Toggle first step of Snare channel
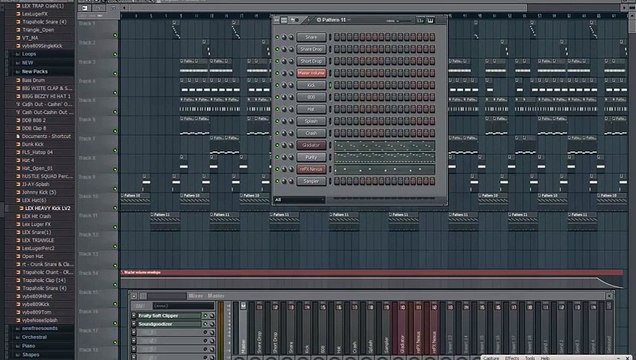 click(x=337, y=37)
